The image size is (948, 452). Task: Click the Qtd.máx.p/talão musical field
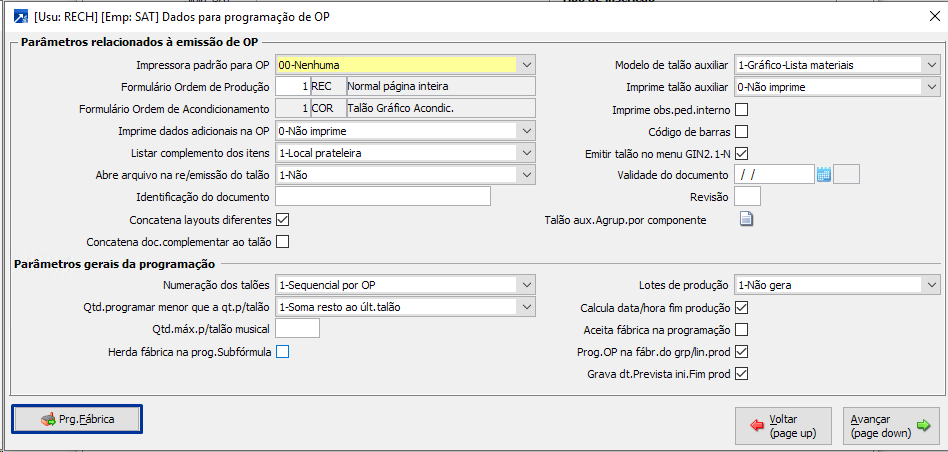(297, 329)
